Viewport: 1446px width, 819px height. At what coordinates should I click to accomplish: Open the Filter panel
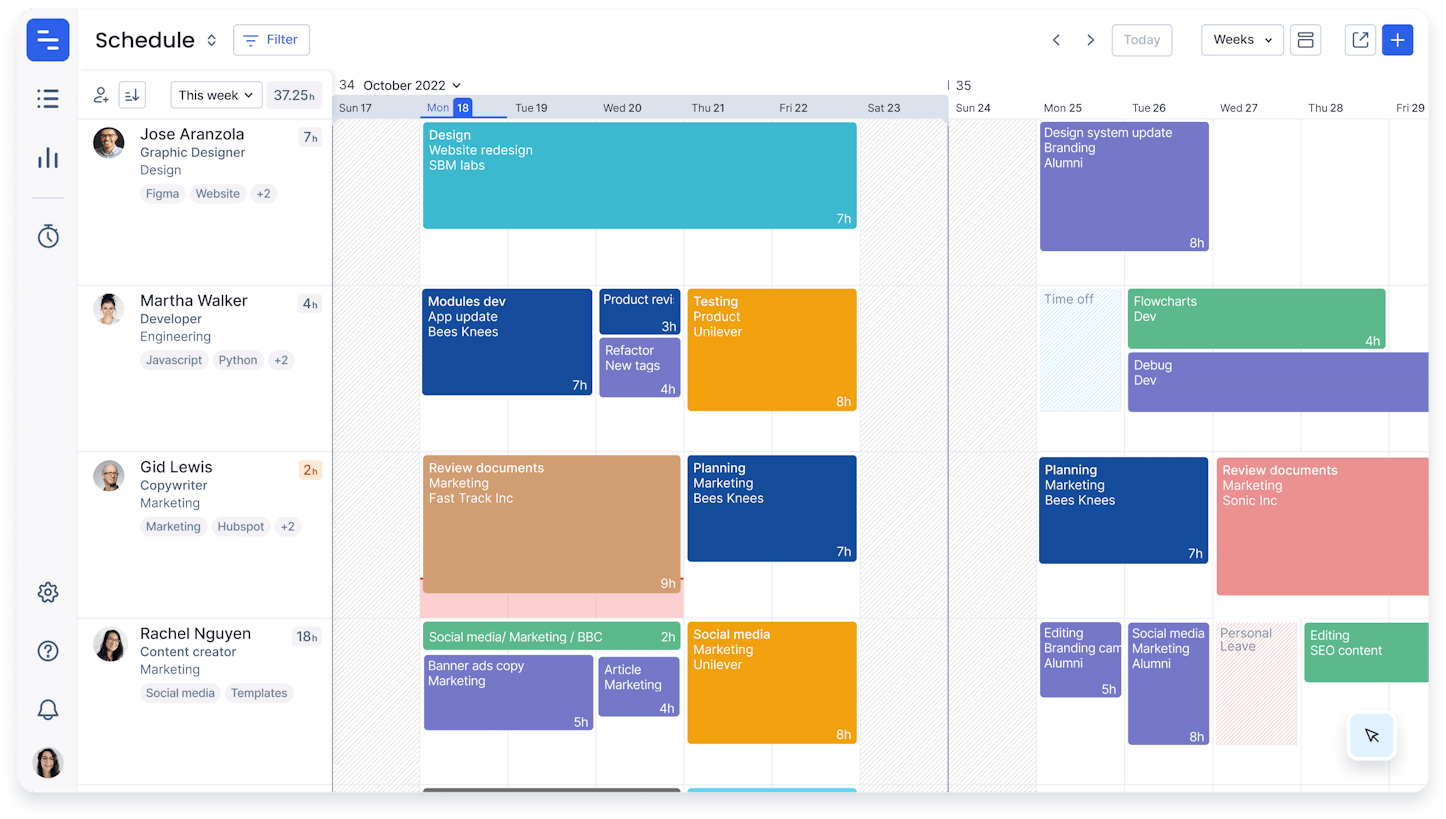(271, 40)
